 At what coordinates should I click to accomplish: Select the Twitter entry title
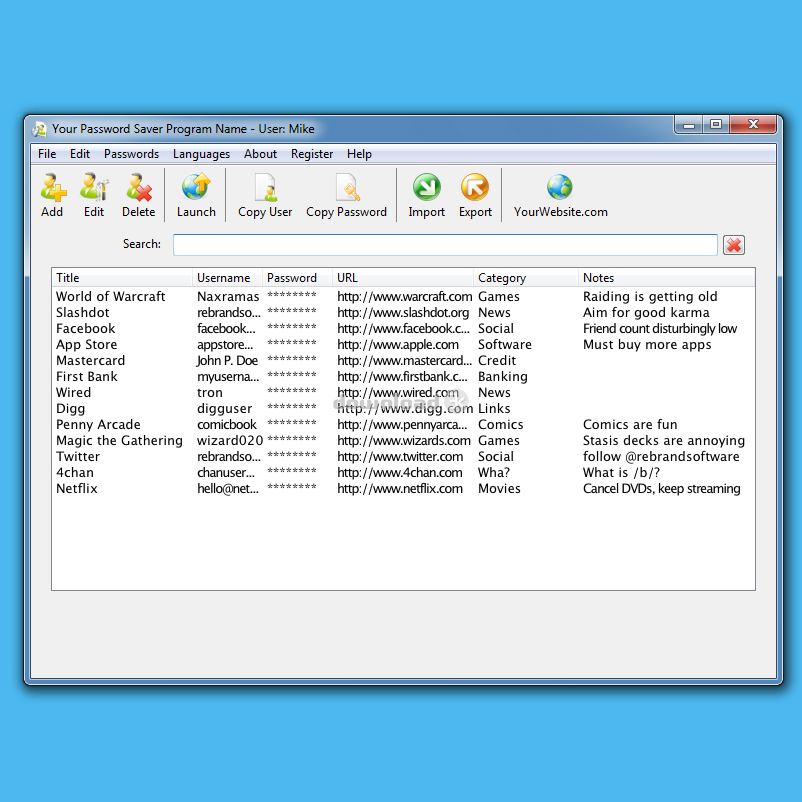coord(78,456)
